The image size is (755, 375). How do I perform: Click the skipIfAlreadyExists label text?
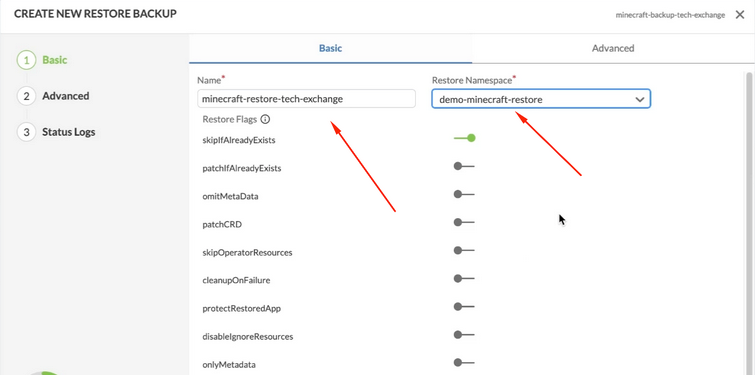239,141
